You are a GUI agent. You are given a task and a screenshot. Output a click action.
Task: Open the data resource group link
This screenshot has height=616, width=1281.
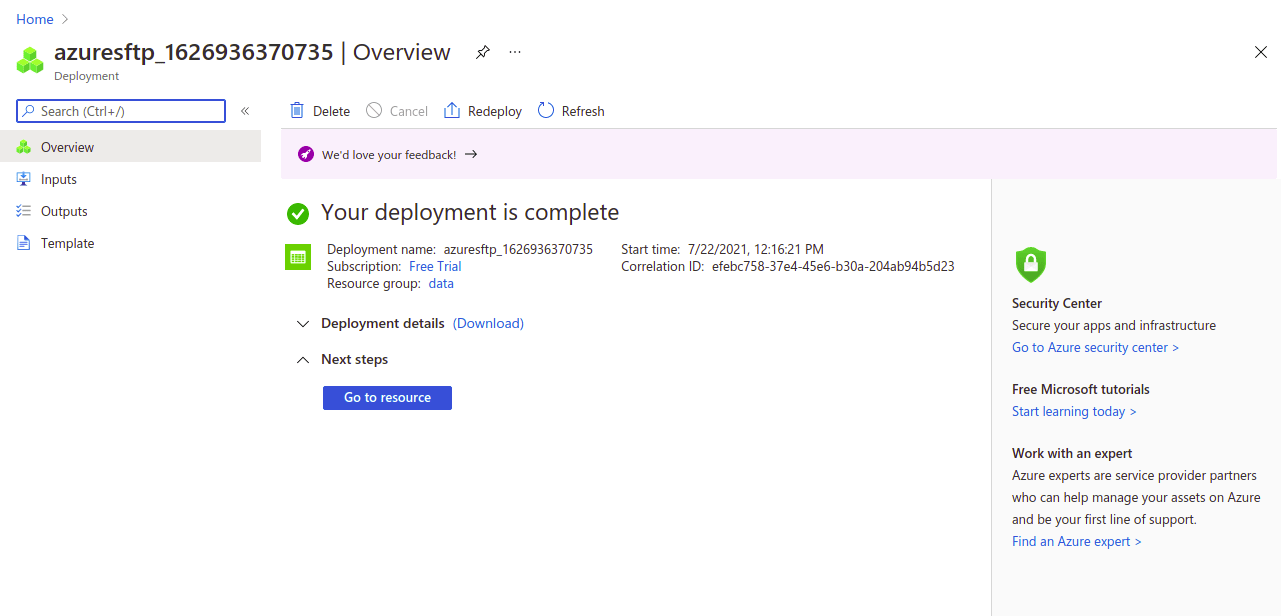pos(441,283)
